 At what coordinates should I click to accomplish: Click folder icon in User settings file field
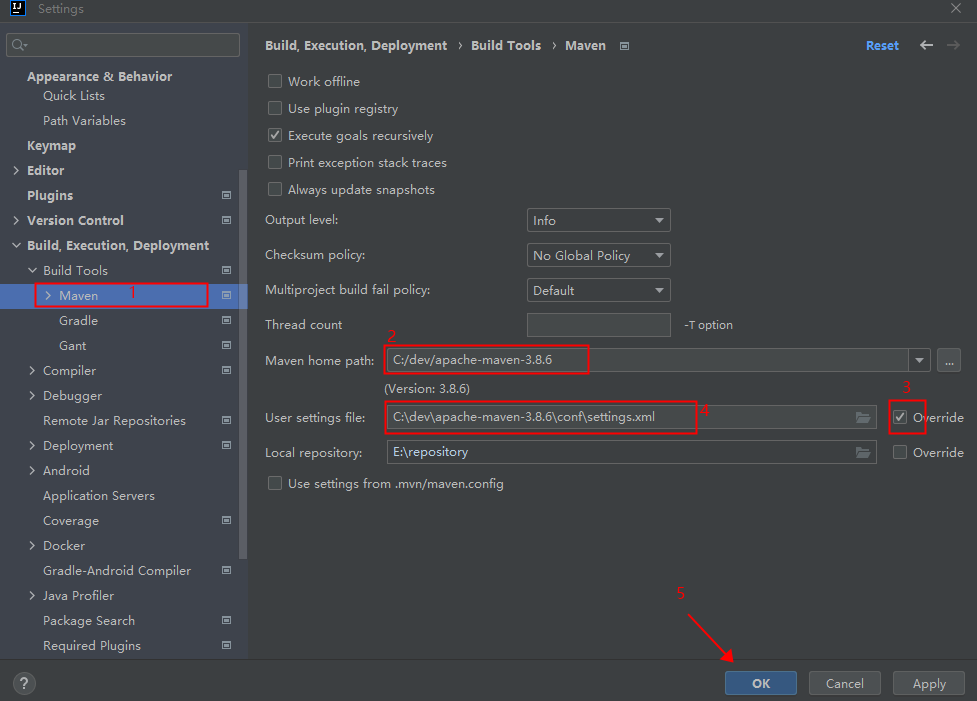click(863, 417)
